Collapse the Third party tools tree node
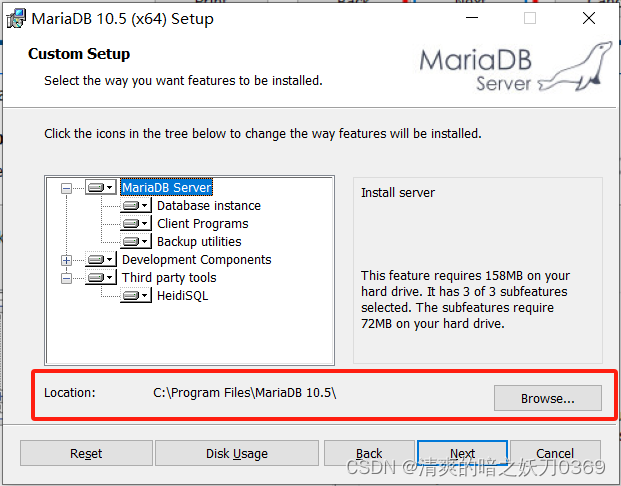 (x=67, y=278)
